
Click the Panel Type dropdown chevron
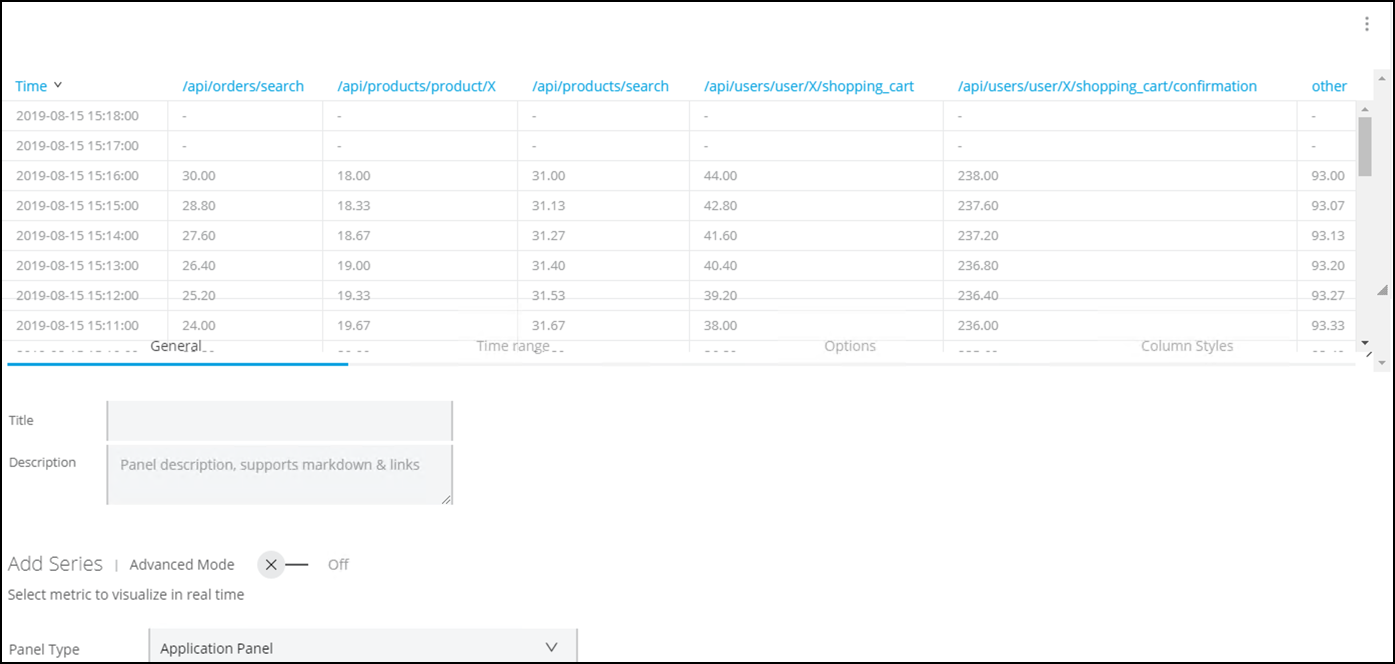[551, 647]
